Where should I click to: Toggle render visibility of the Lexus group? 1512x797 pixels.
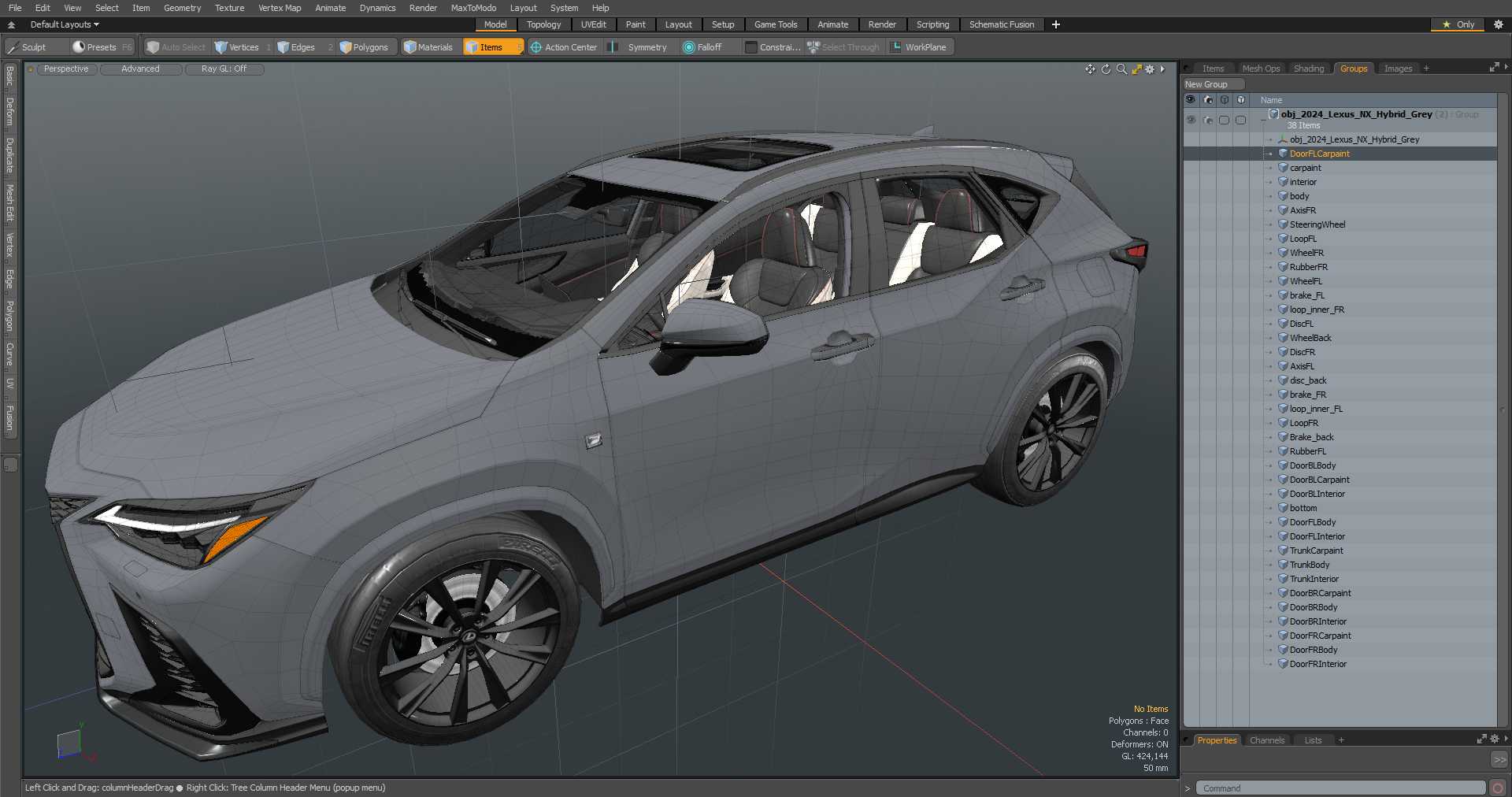point(1208,120)
